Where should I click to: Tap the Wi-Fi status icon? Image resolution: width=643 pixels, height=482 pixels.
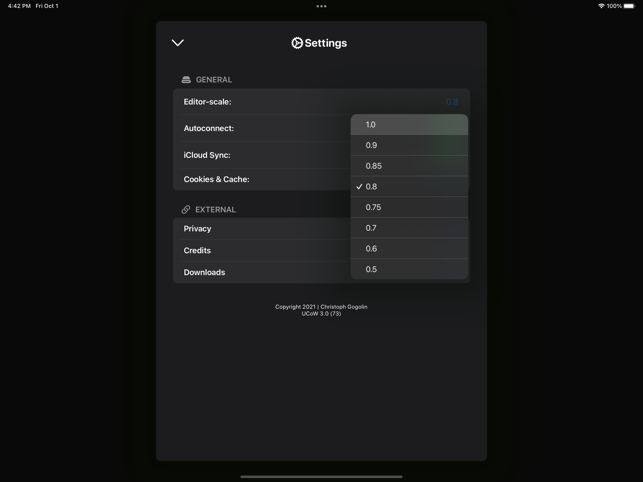601,6
